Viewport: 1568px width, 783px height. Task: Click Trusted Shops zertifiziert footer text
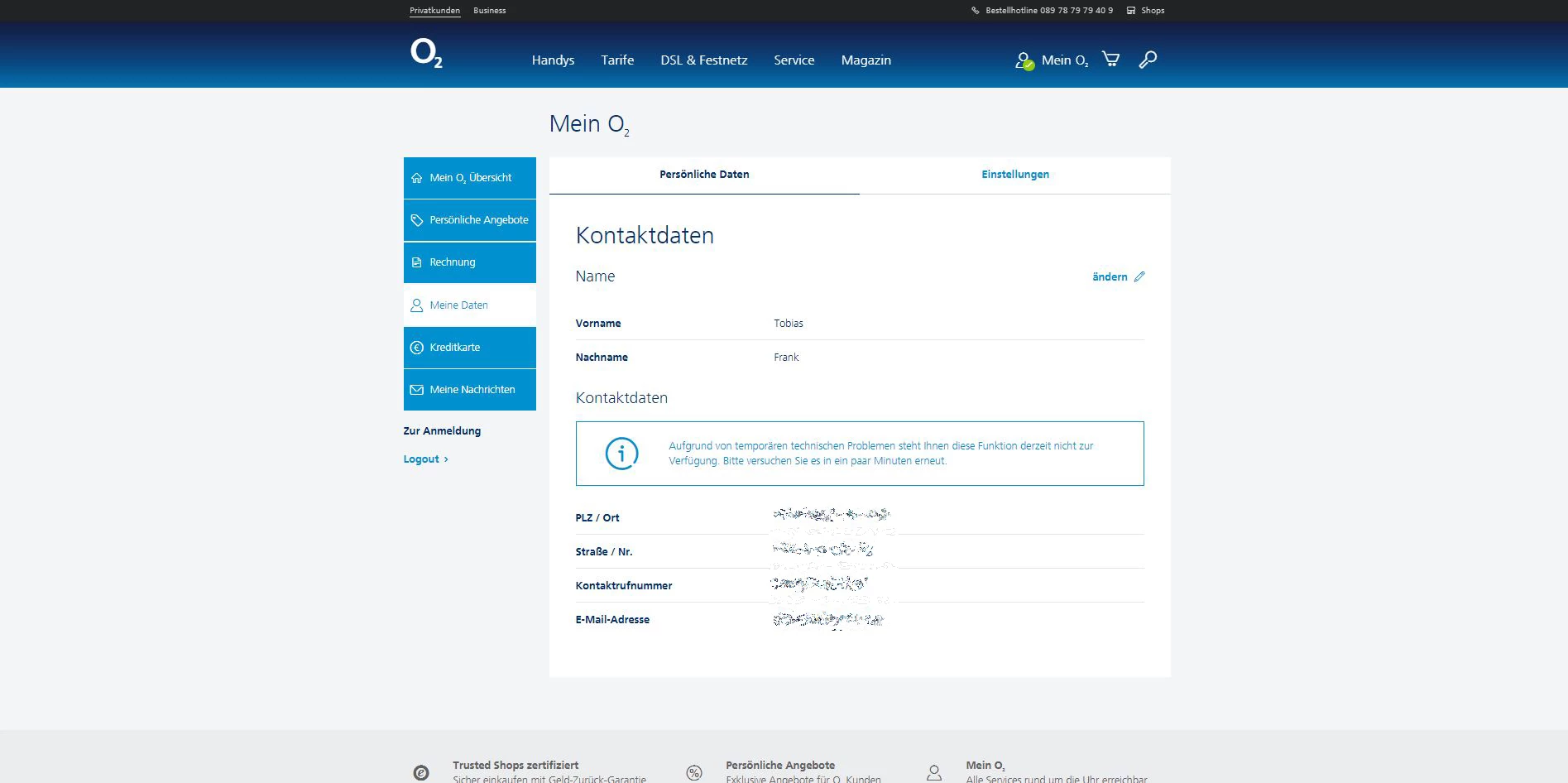point(515,766)
